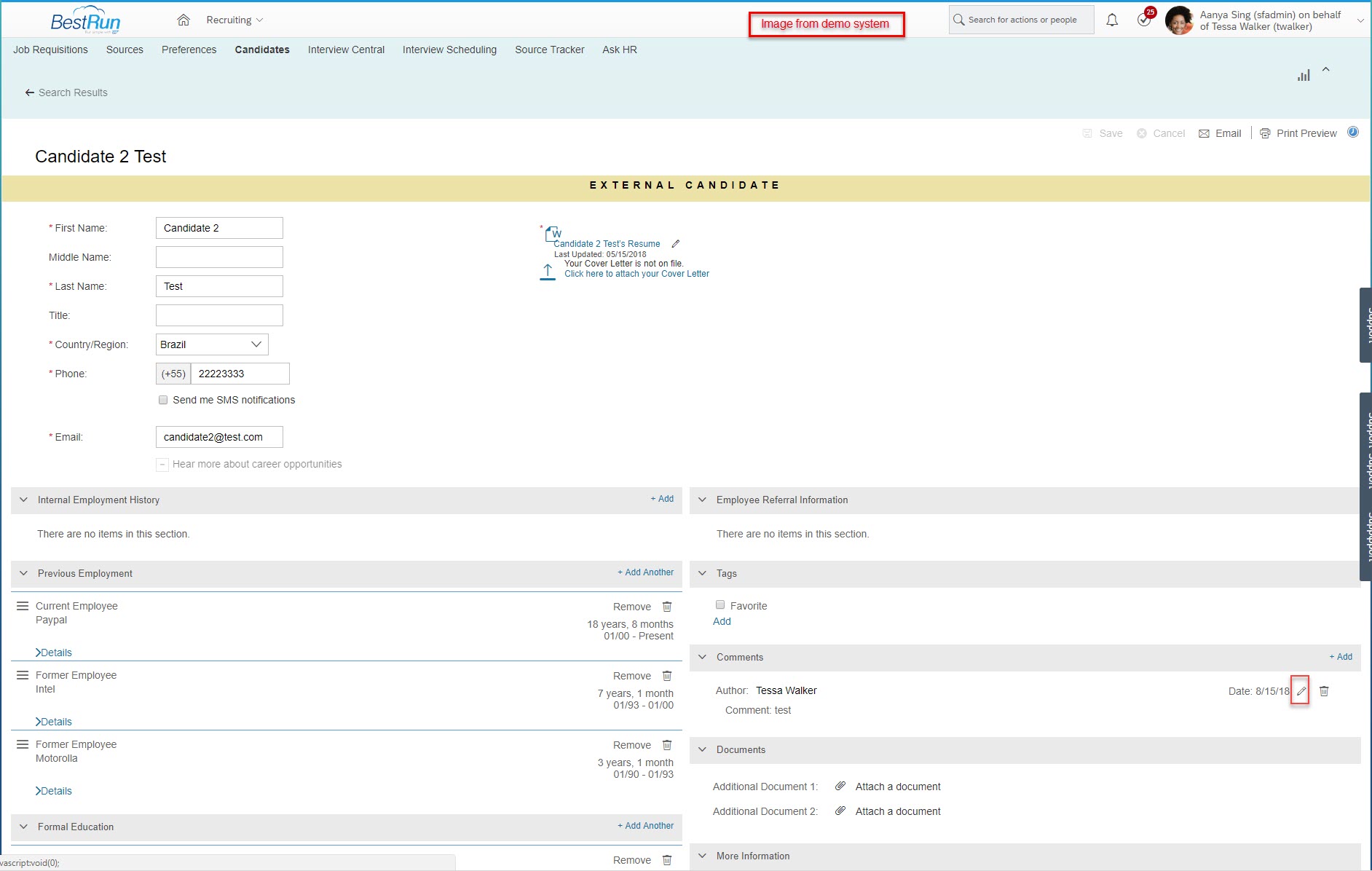Edit the resume with pencil icon
The width and height of the screenshot is (1372, 871).
click(x=676, y=244)
